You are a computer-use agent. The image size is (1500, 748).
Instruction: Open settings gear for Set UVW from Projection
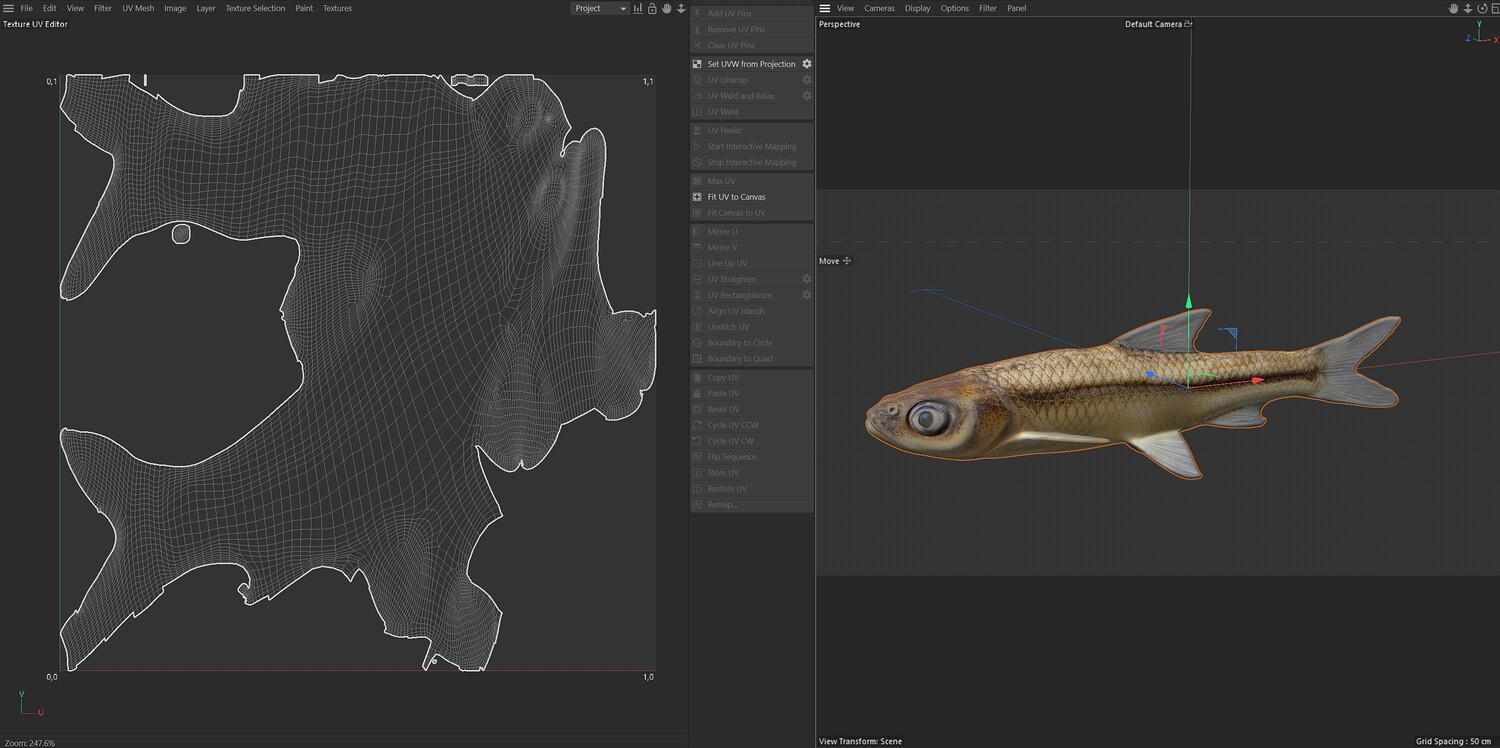[807, 64]
